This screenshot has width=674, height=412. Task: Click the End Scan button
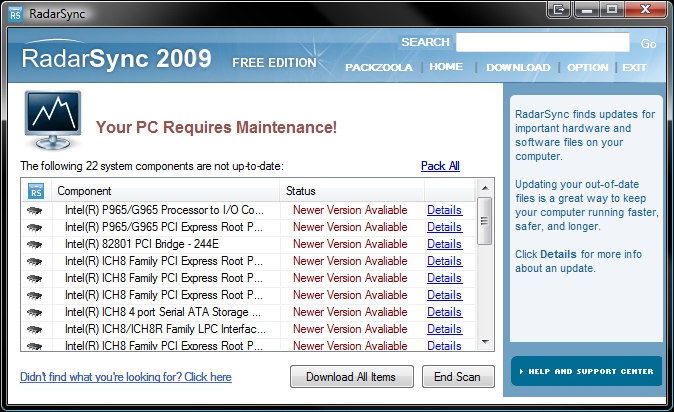point(458,377)
